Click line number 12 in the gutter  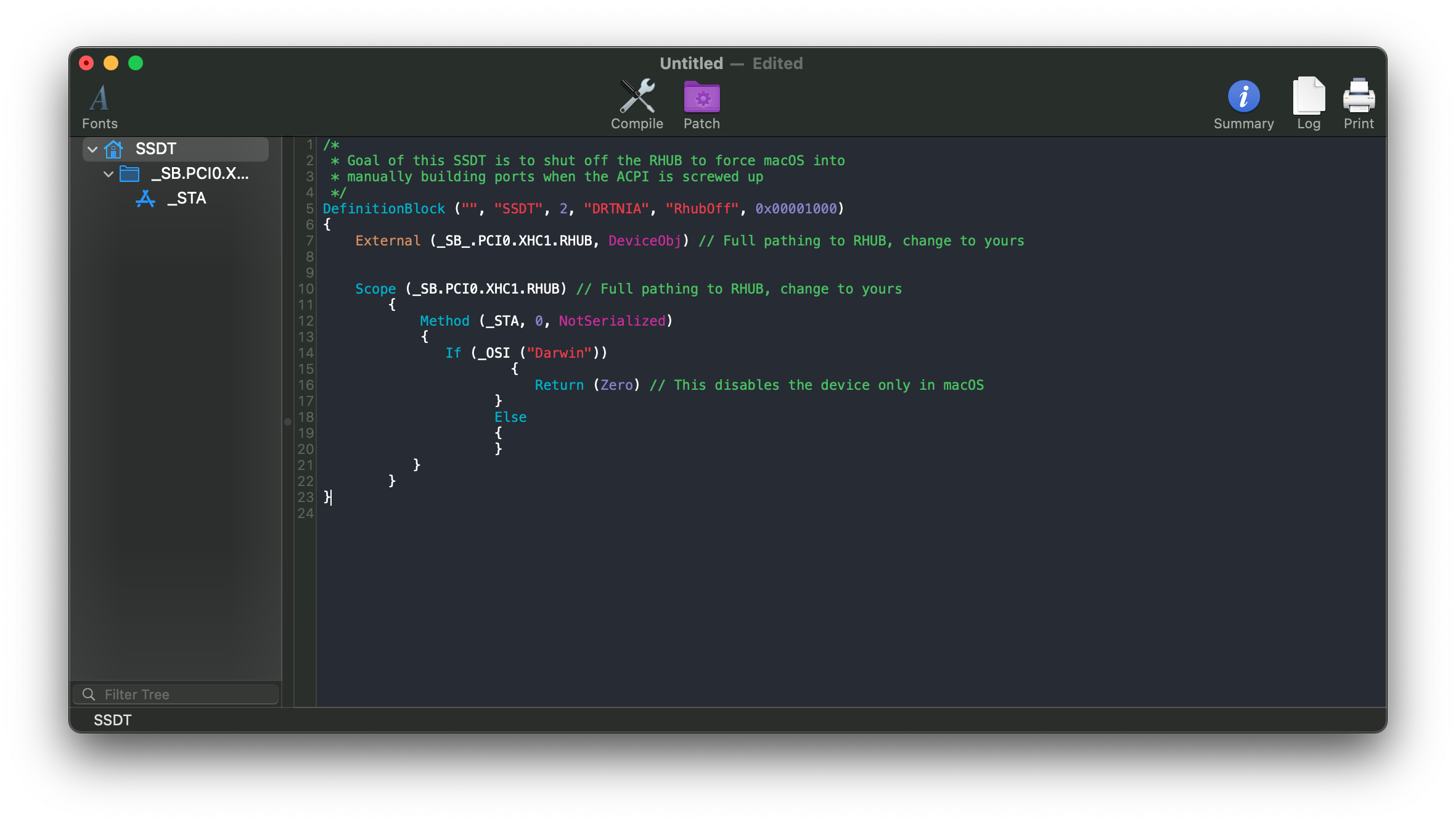[x=306, y=321]
